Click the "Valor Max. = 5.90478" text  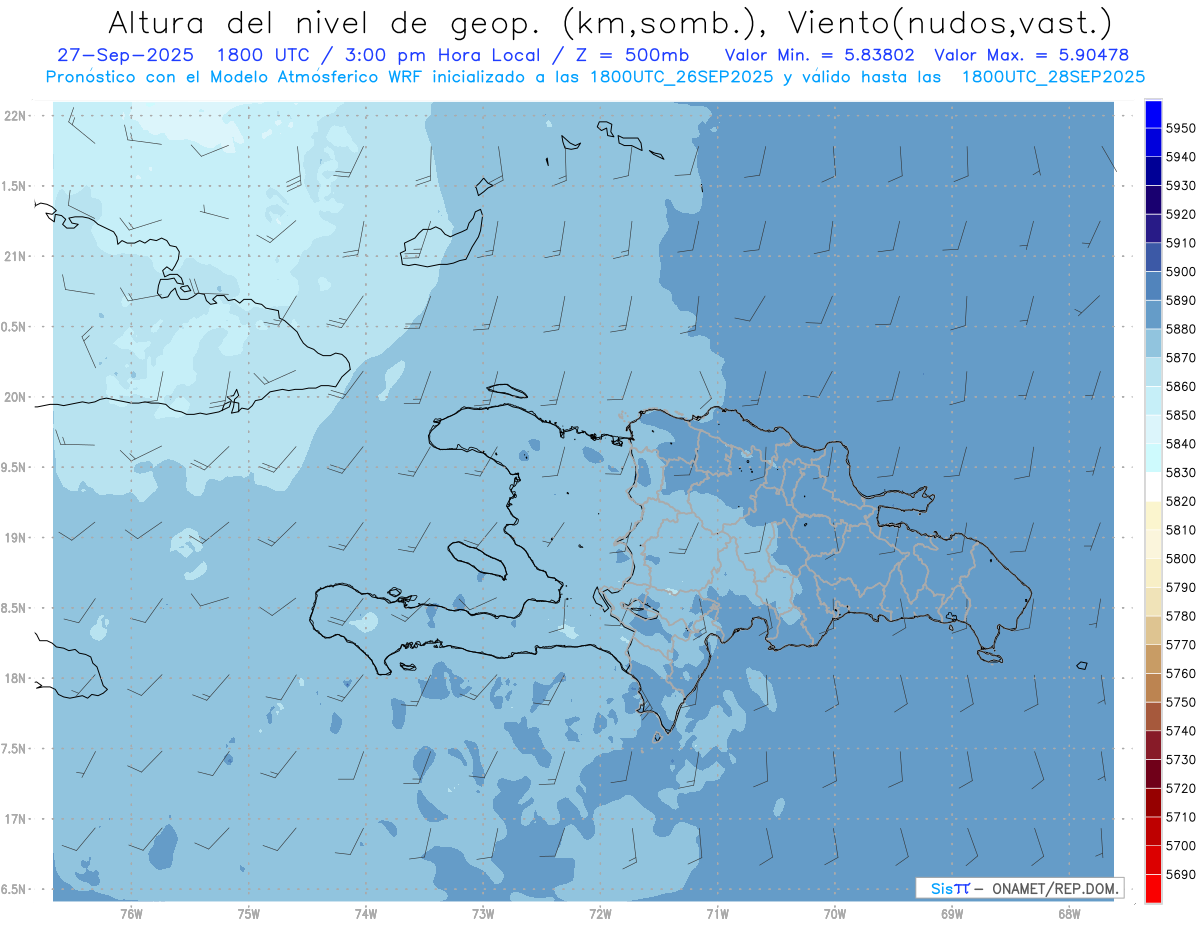(1032, 55)
